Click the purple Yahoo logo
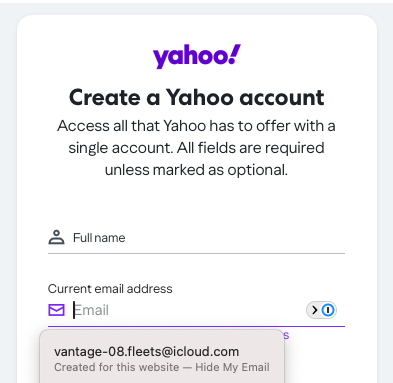The height and width of the screenshot is (383, 393). (197, 56)
